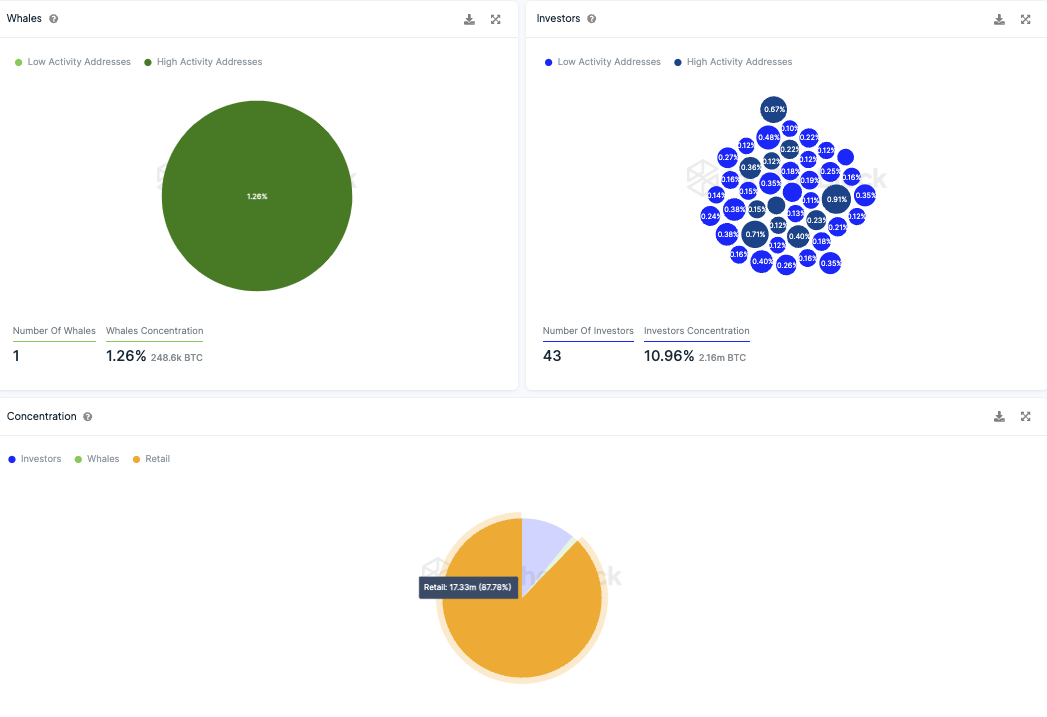
Task: Click the green 1.26% whale circle
Action: point(257,196)
